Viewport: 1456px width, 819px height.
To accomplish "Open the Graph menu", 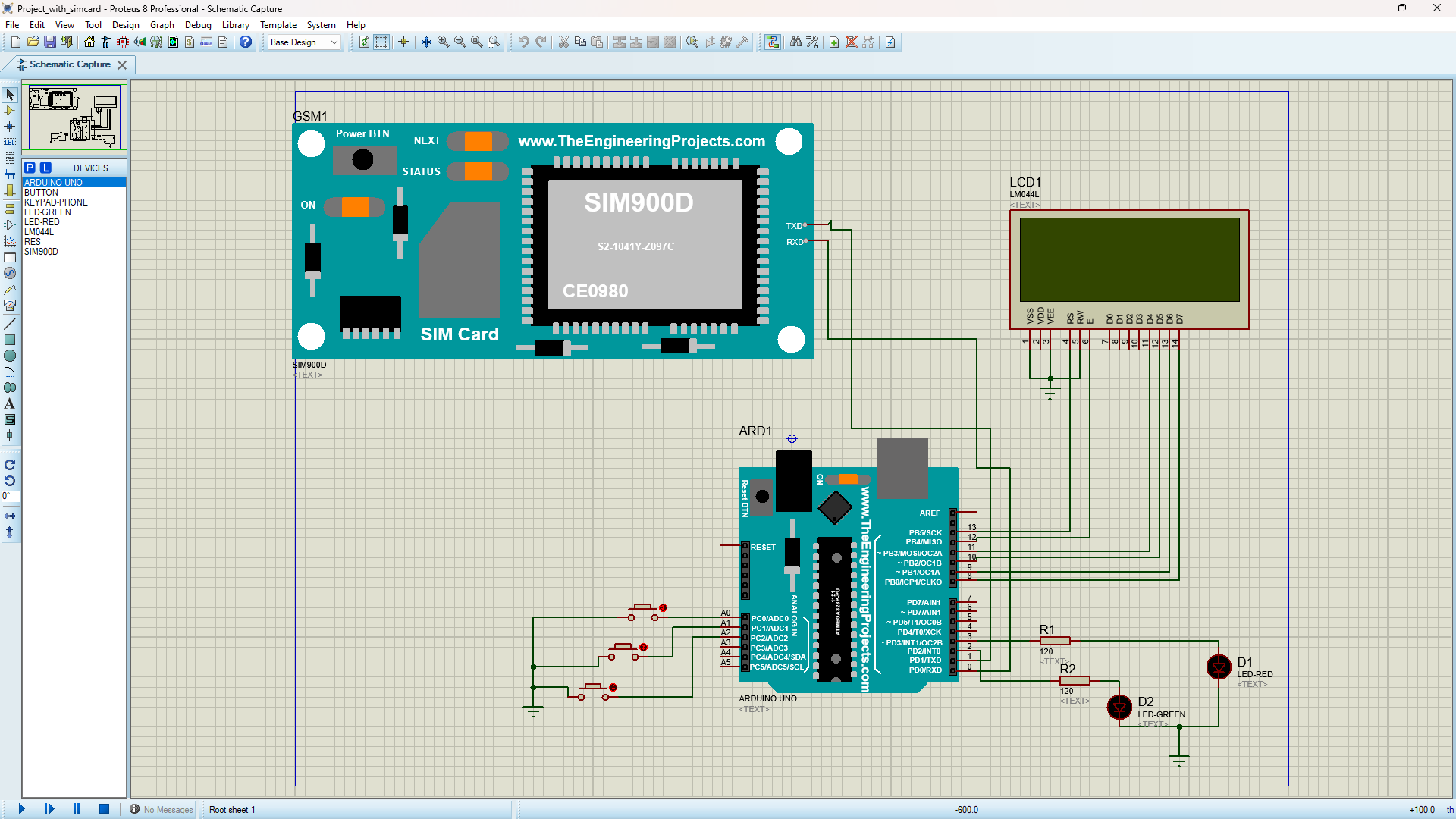I will (x=162, y=25).
